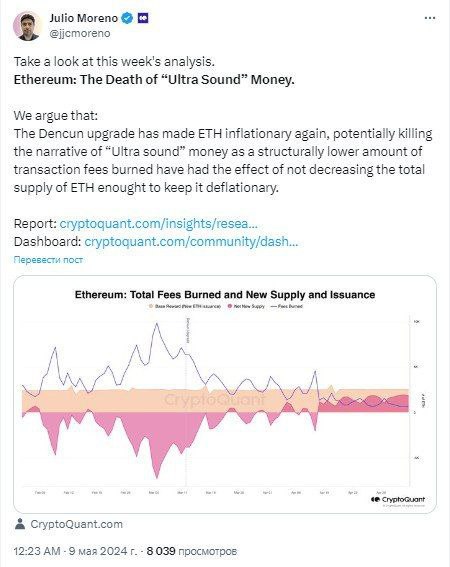
Task: Click the Base Reward legend swatch
Action: point(151,306)
